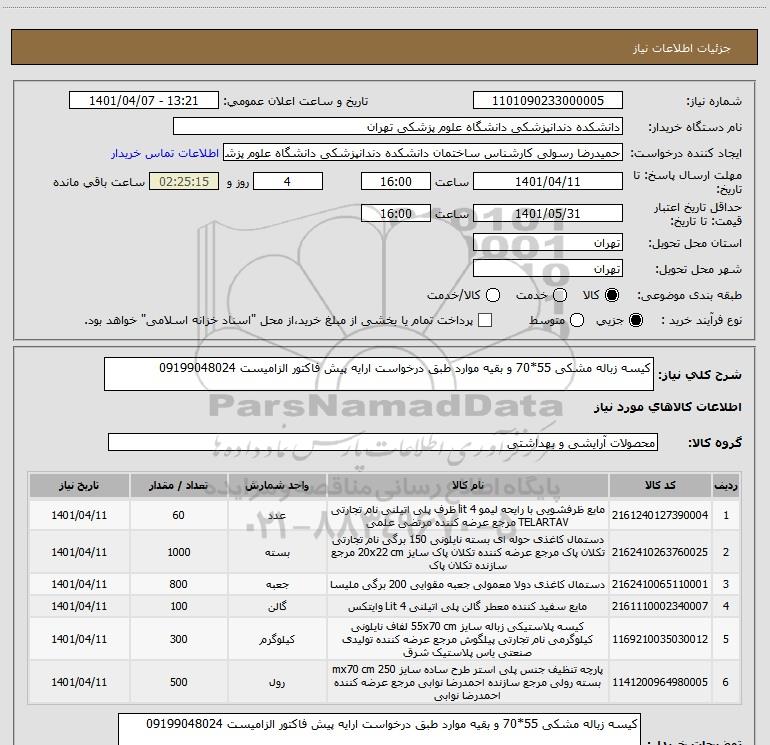Toggle the اسناد خزانه اسلامی payment checkbox
Viewport: 770px width, 745px height.
click(x=485, y=321)
